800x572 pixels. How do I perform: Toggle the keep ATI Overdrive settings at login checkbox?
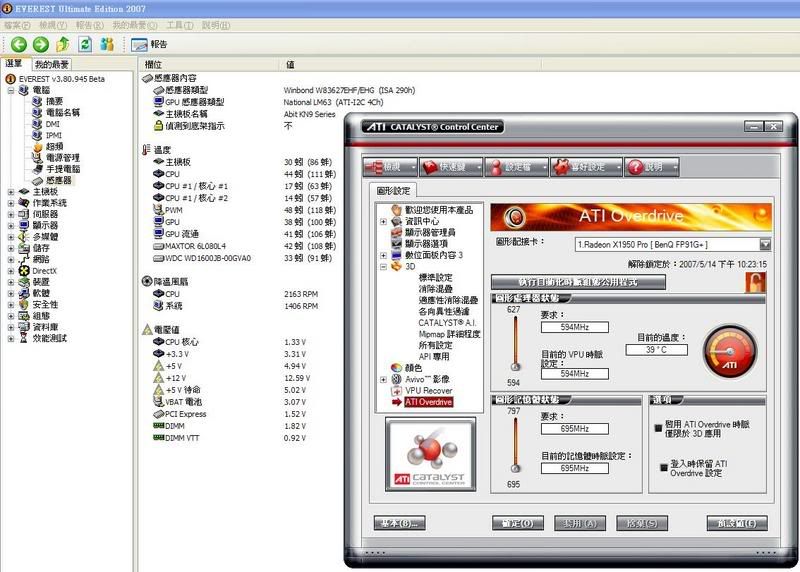click(x=663, y=465)
